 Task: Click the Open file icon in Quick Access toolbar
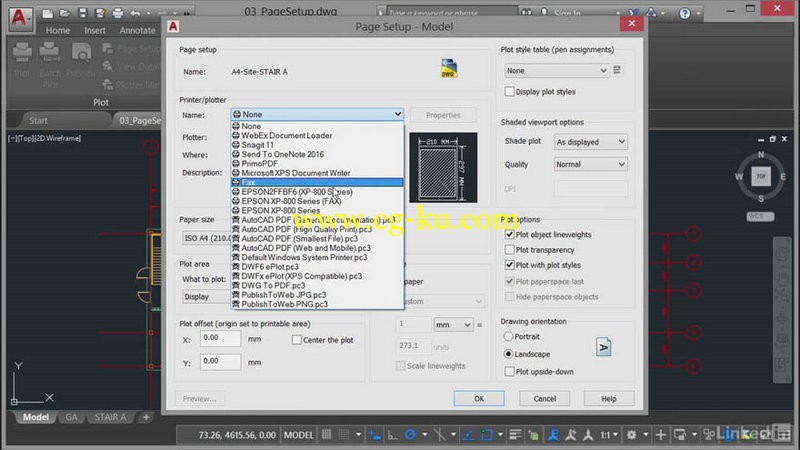[x=65, y=13]
